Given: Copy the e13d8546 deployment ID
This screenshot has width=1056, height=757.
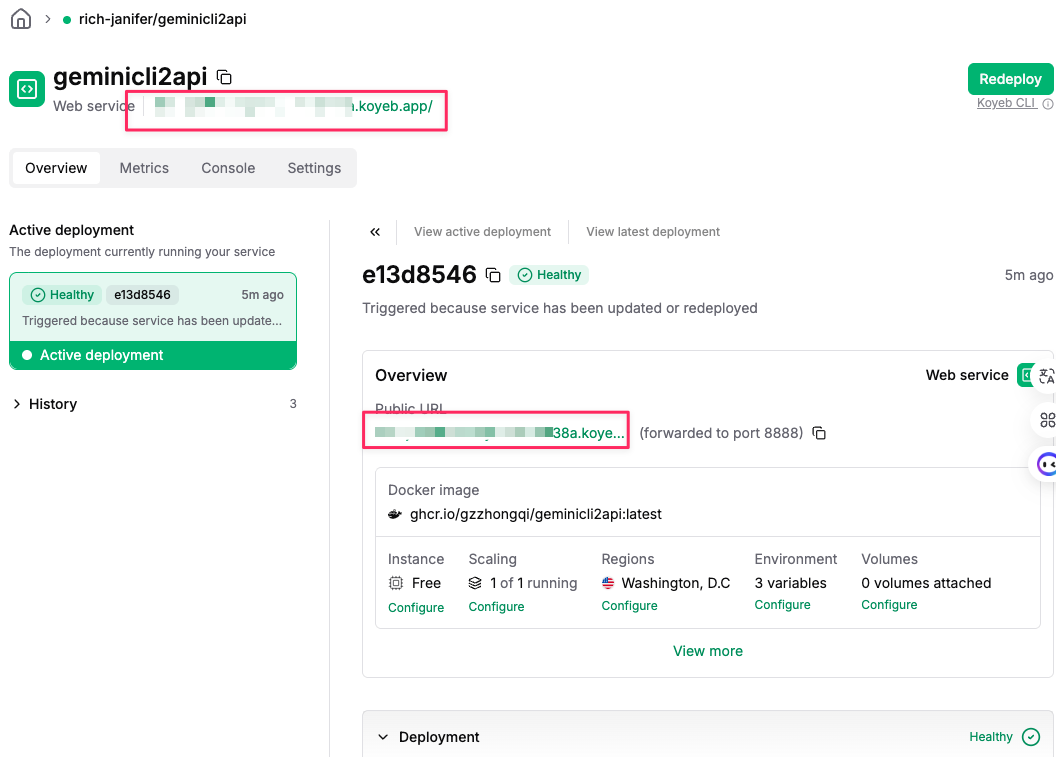Looking at the screenshot, I should (x=493, y=275).
